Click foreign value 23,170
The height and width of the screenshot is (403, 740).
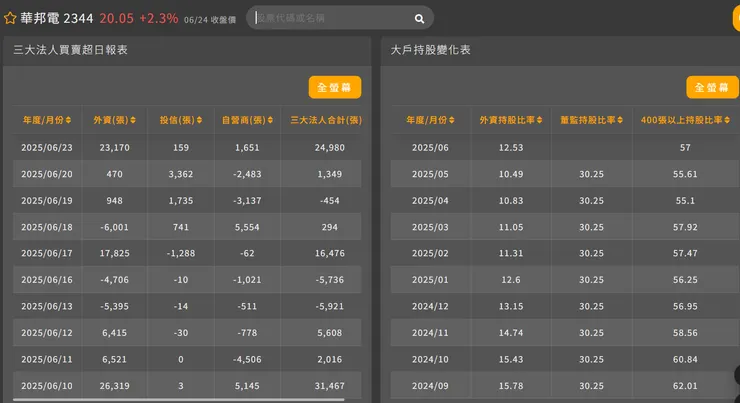114,148
